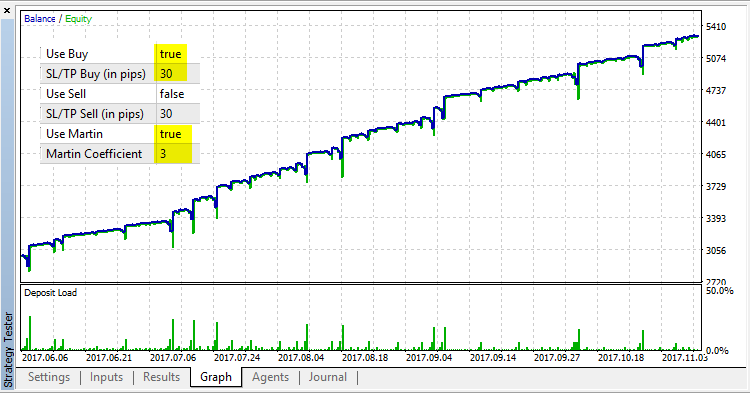Image resolution: width=750 pixels, height=394 pixels.
Task: Click the 3056 axis value
Action: point(716,251)
